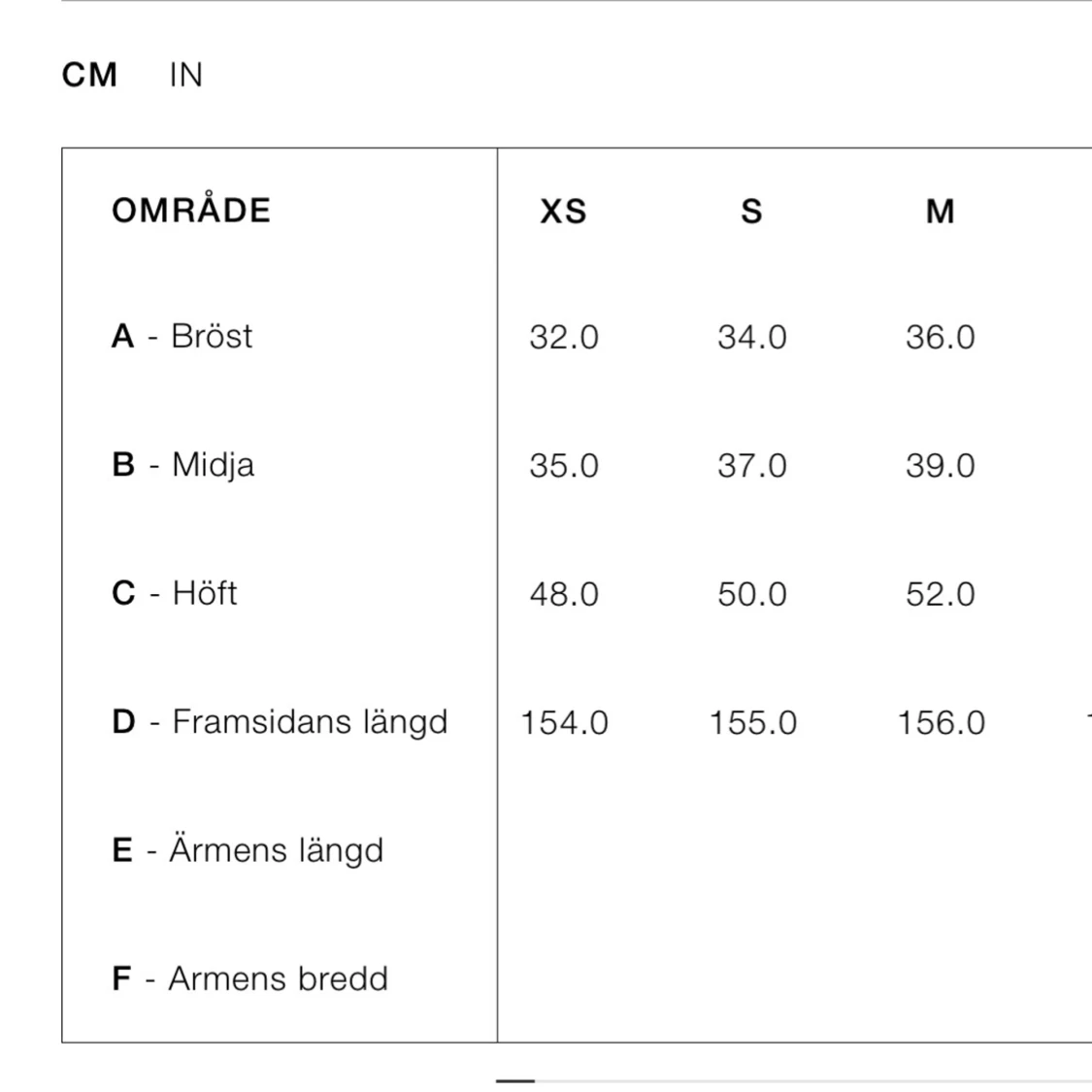
Task: Select the XS size column header
Action: pyautogui.click(x=563, y=212)
